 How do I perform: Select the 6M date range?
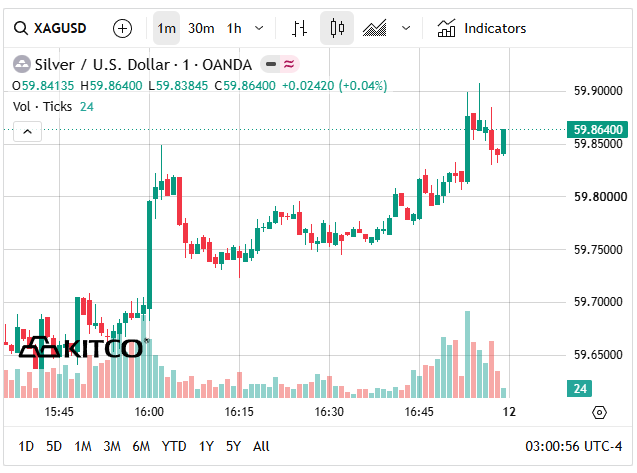pos(141,447)
